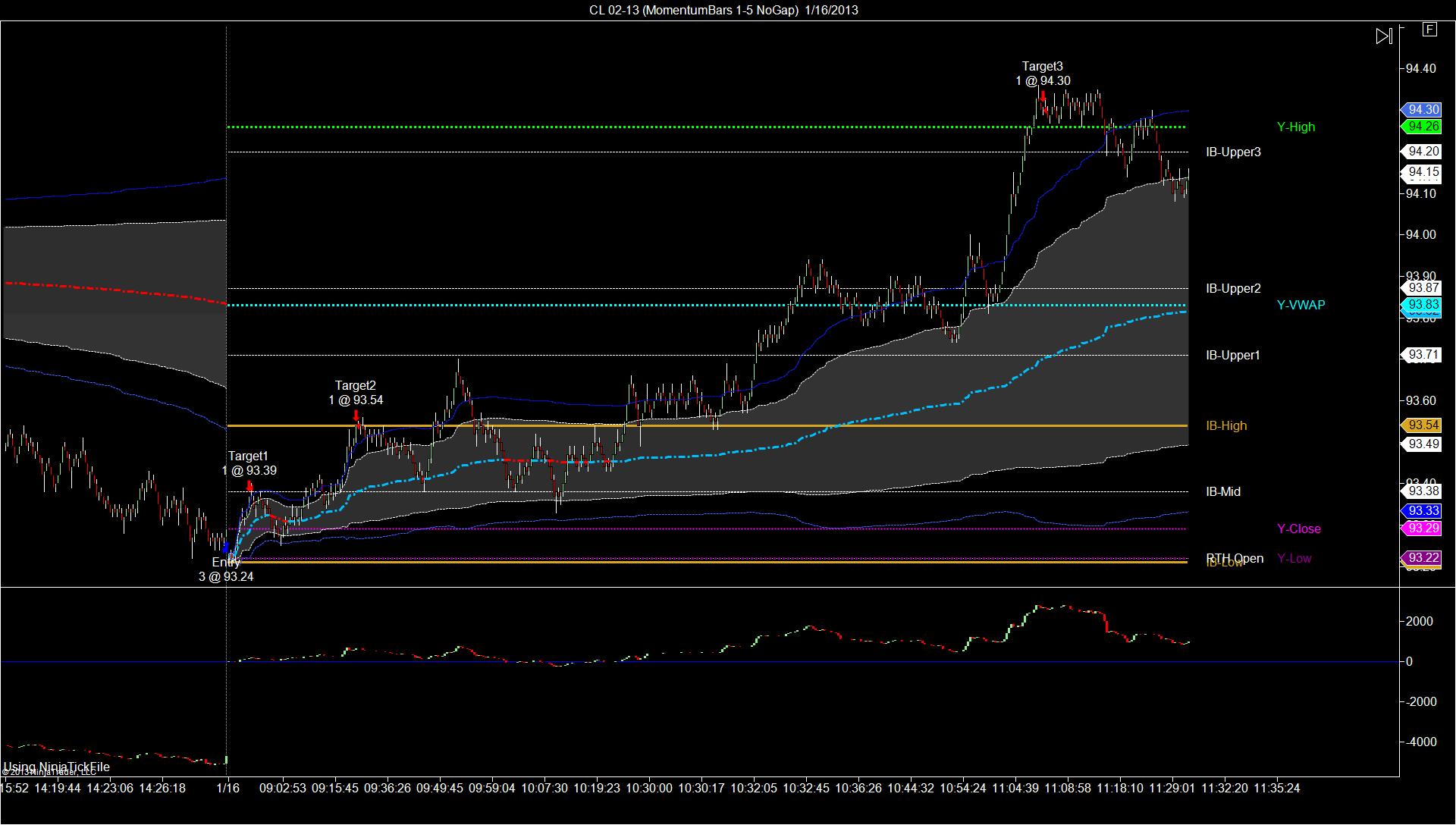Viewport: 1456px width, 825px height.
Task: Click the white 93.87 price marker
Action: [1420, 288]
